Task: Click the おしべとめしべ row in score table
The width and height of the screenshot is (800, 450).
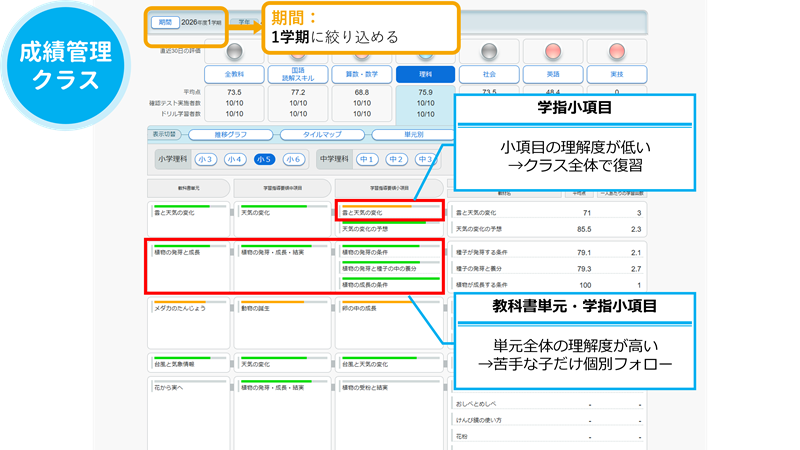Action: point(547,404)
